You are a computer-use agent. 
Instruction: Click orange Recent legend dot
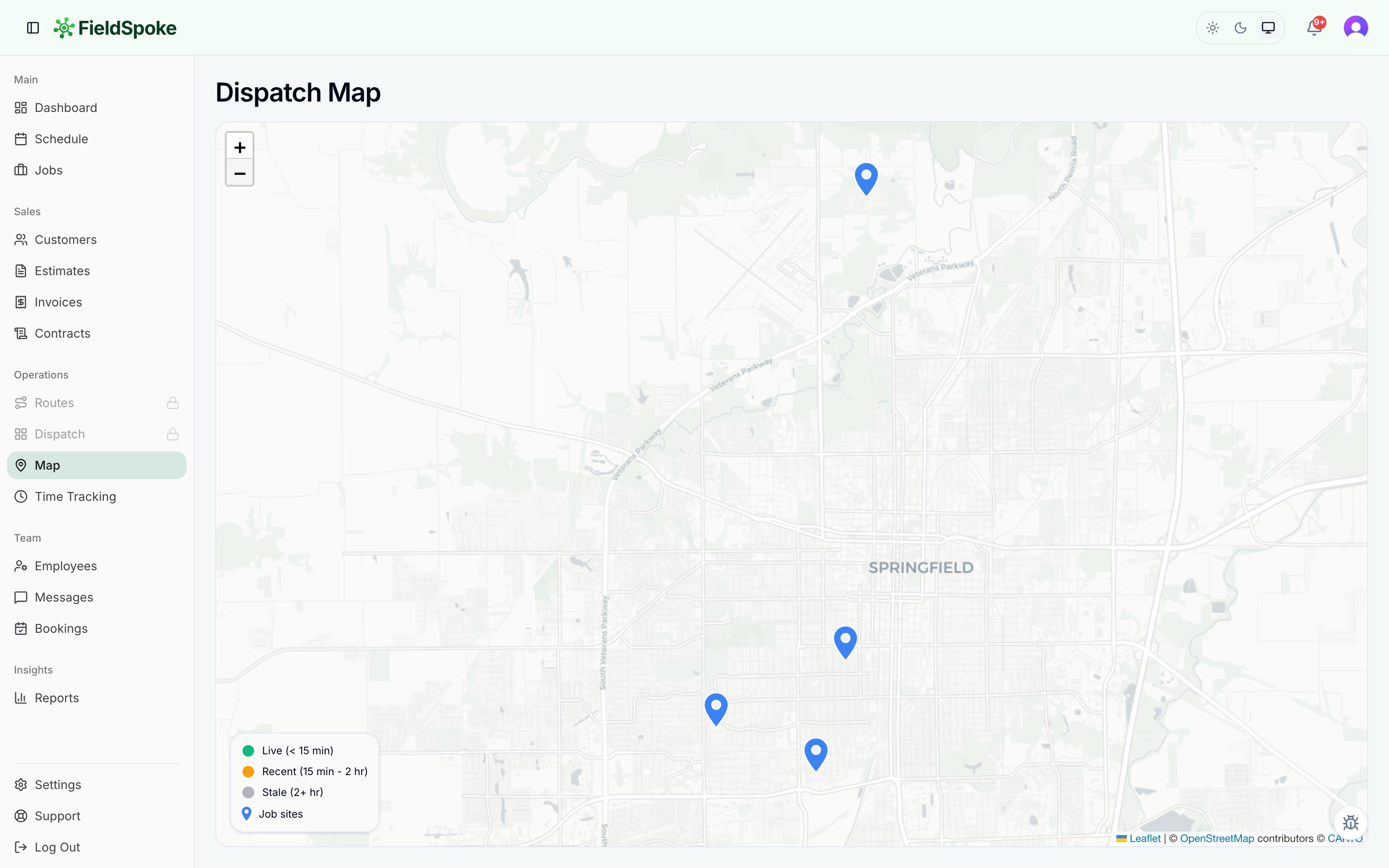click(249, 772)
